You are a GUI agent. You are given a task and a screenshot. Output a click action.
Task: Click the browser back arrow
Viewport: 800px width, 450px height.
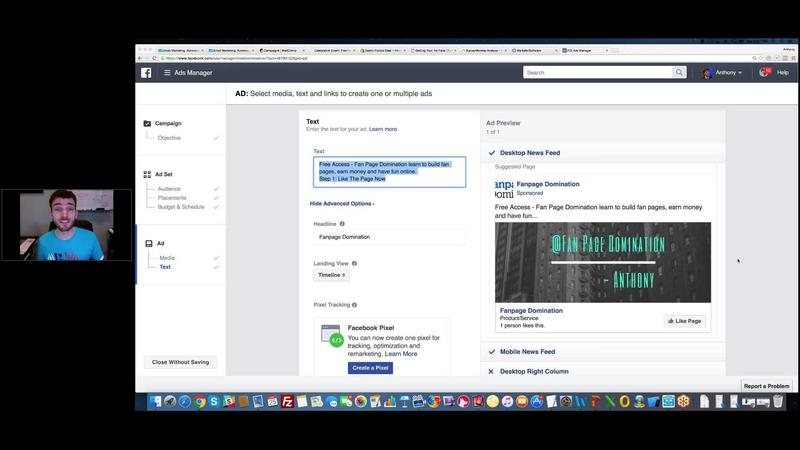click(x=140, y=58)
